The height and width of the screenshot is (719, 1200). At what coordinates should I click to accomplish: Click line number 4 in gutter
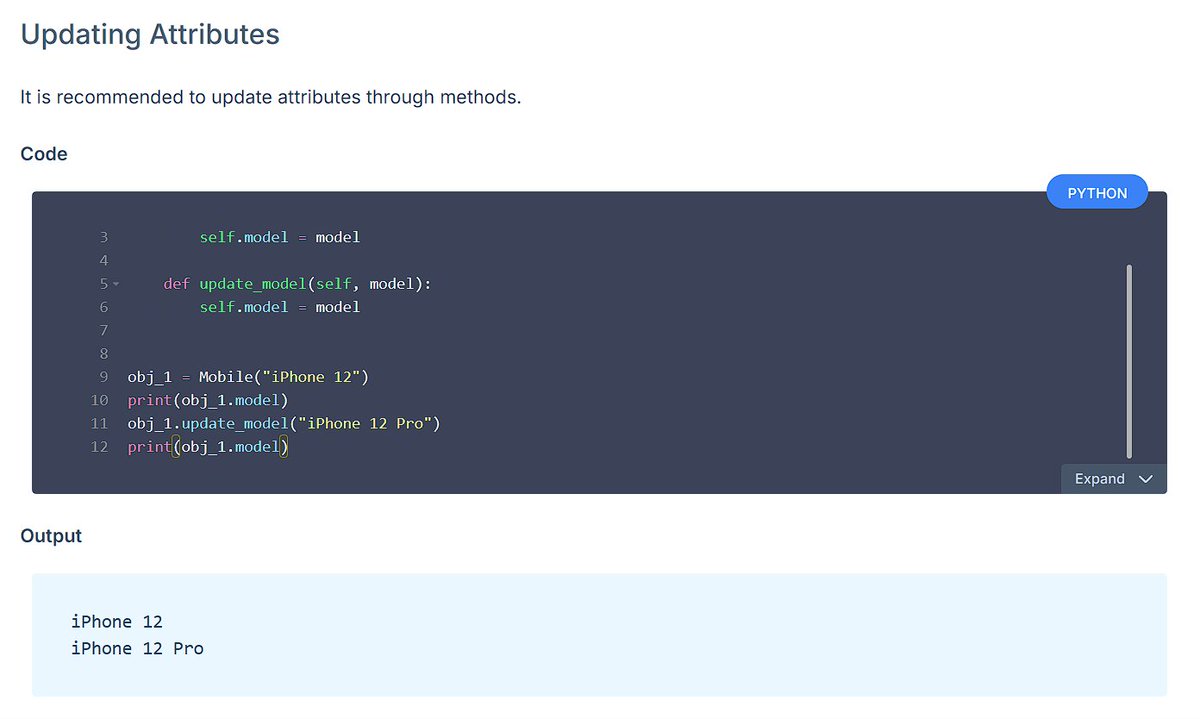coord(103,261)
